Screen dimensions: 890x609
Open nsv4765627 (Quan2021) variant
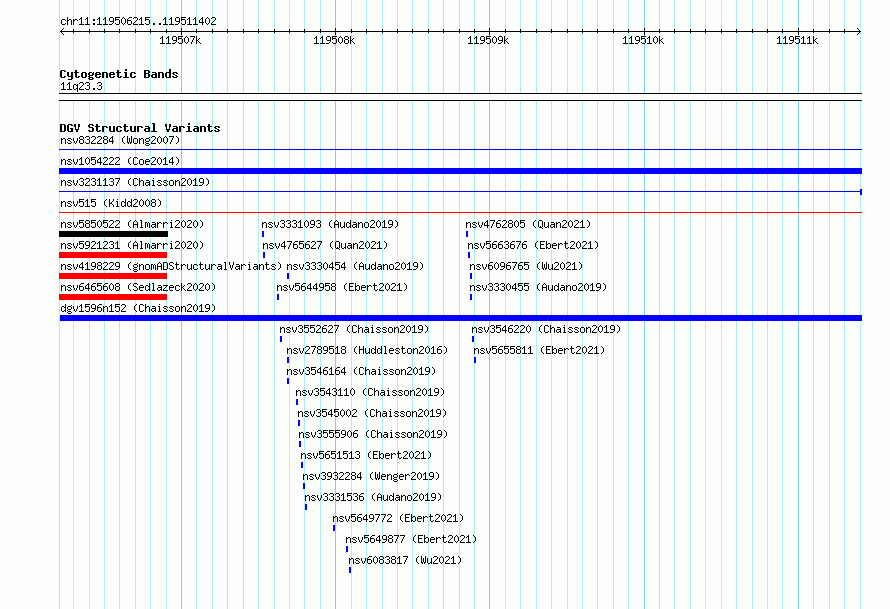coord(325,245)
